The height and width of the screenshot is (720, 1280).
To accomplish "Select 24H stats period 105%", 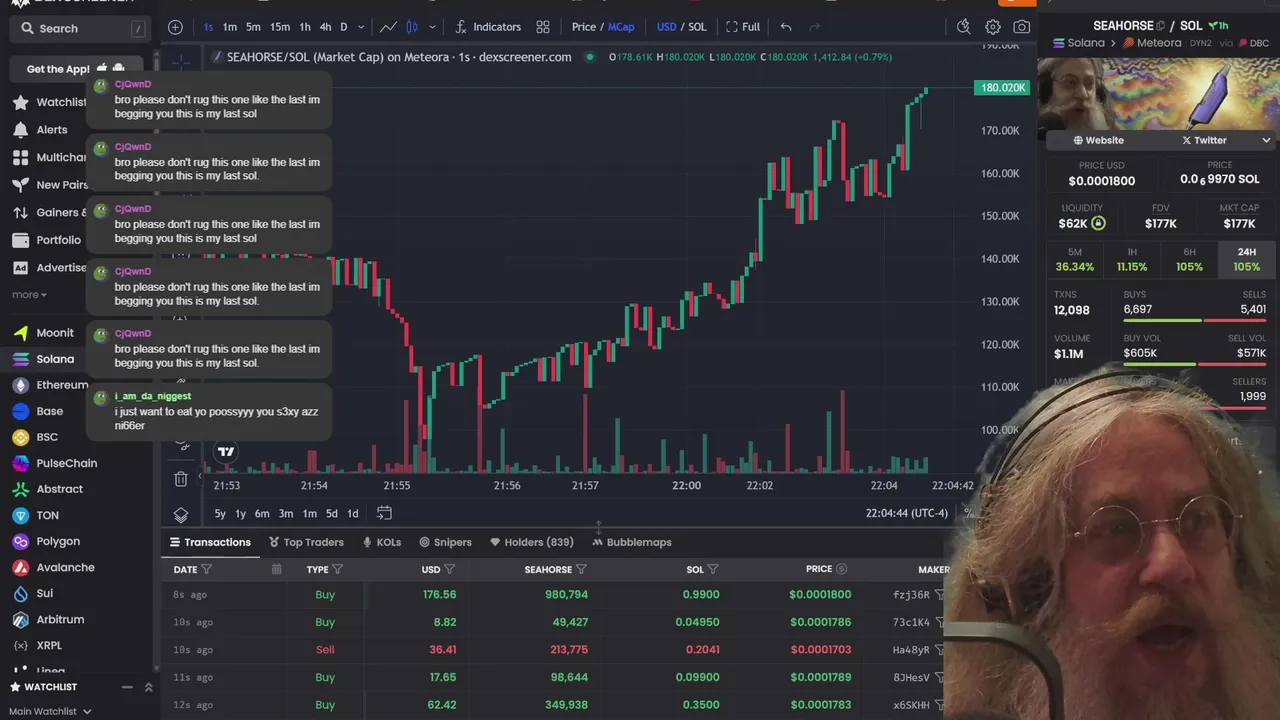I will click(x=1246, y=260).
